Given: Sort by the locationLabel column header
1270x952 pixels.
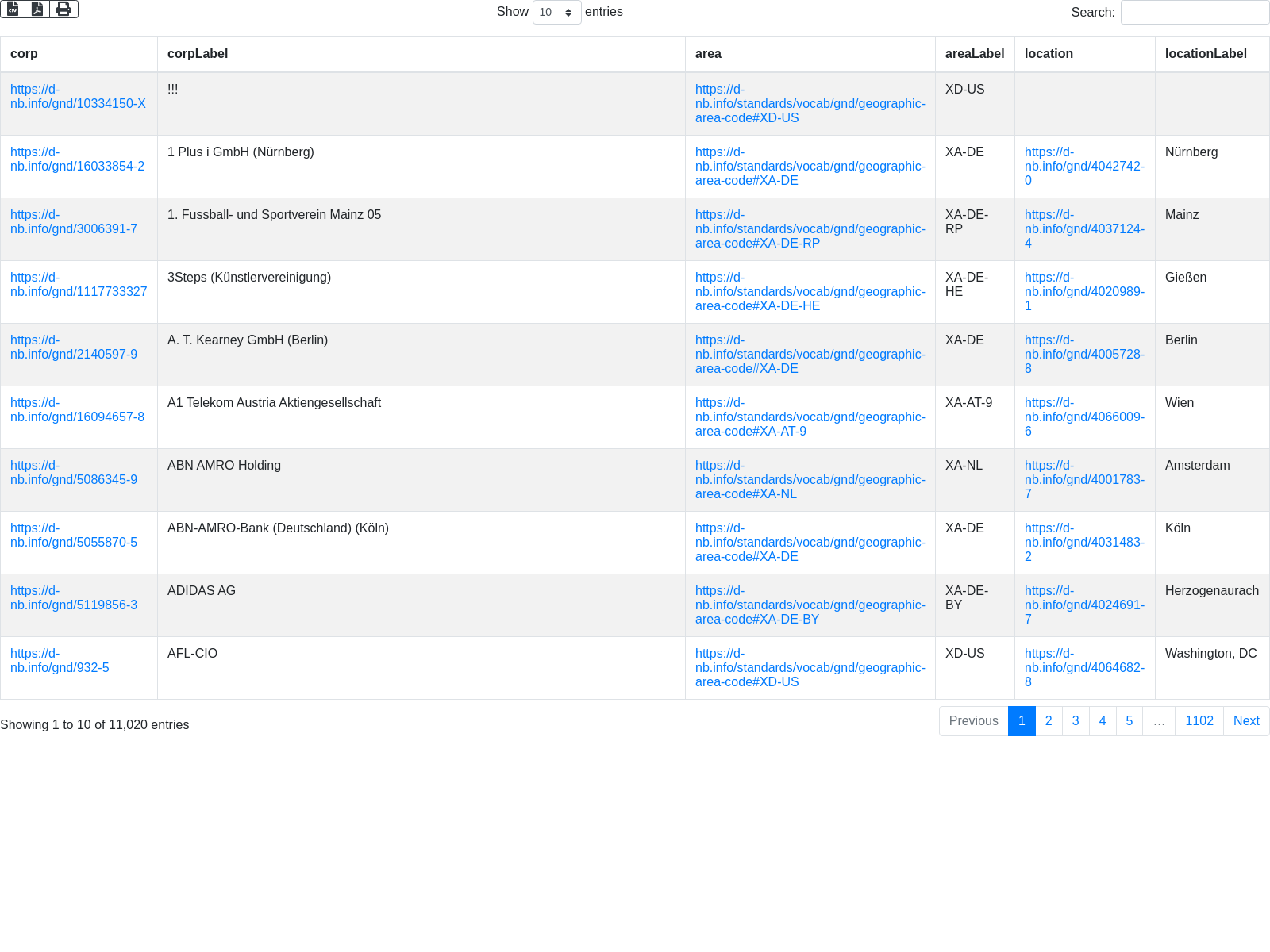Looking at the screenshot, I should coord(1205,54).
